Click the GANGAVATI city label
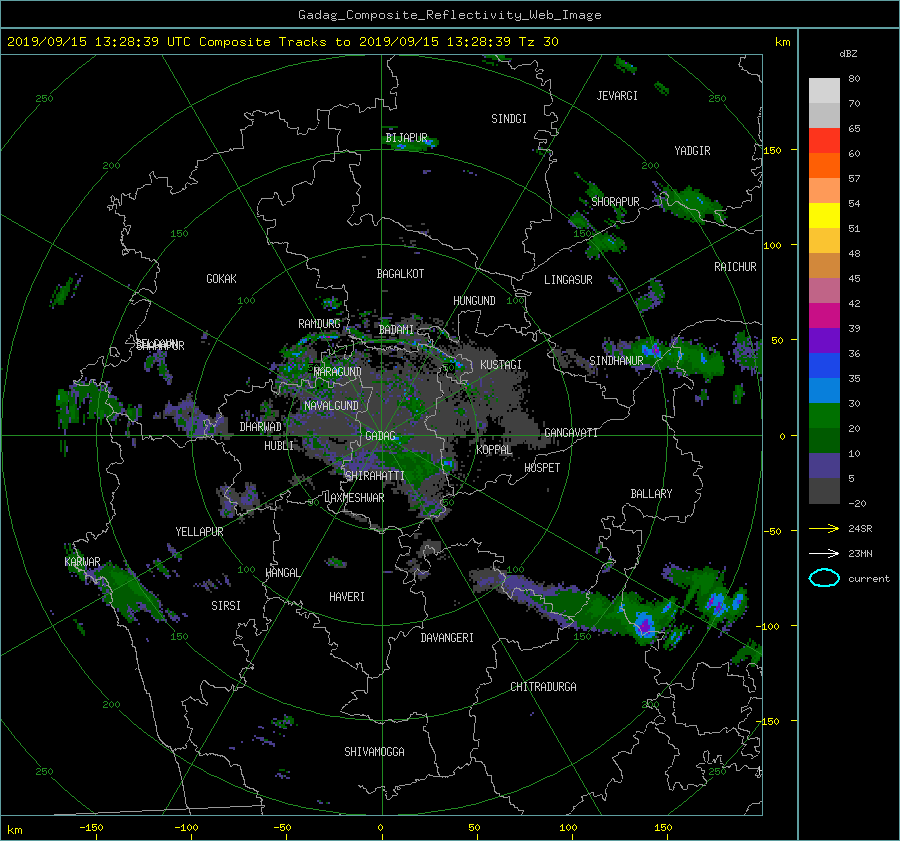This screenshot has height=841, width=900. (x=571, y=433)
